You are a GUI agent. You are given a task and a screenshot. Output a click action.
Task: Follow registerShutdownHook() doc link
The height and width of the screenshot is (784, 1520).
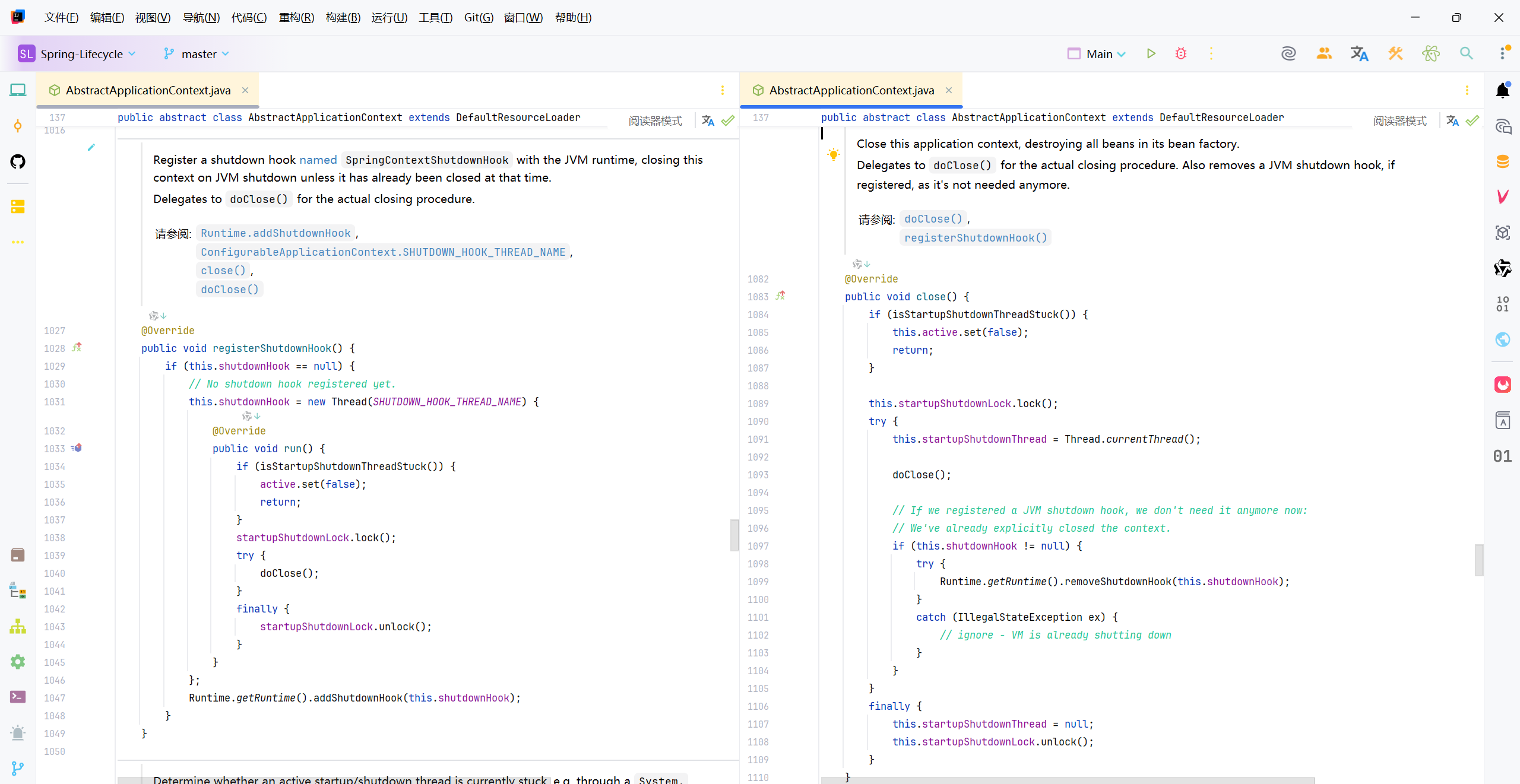click(975, 238)
